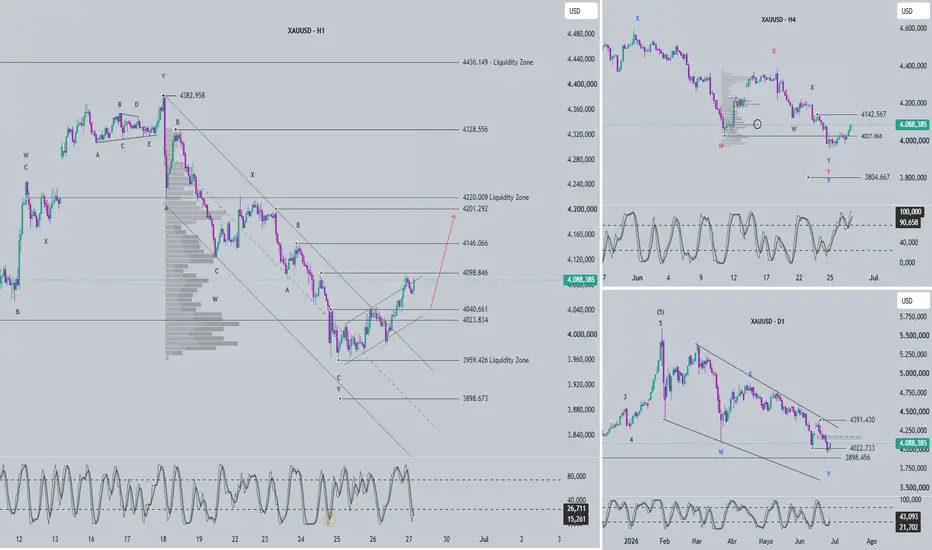Open the USD currency selector on D1 chart

[912, 301]
